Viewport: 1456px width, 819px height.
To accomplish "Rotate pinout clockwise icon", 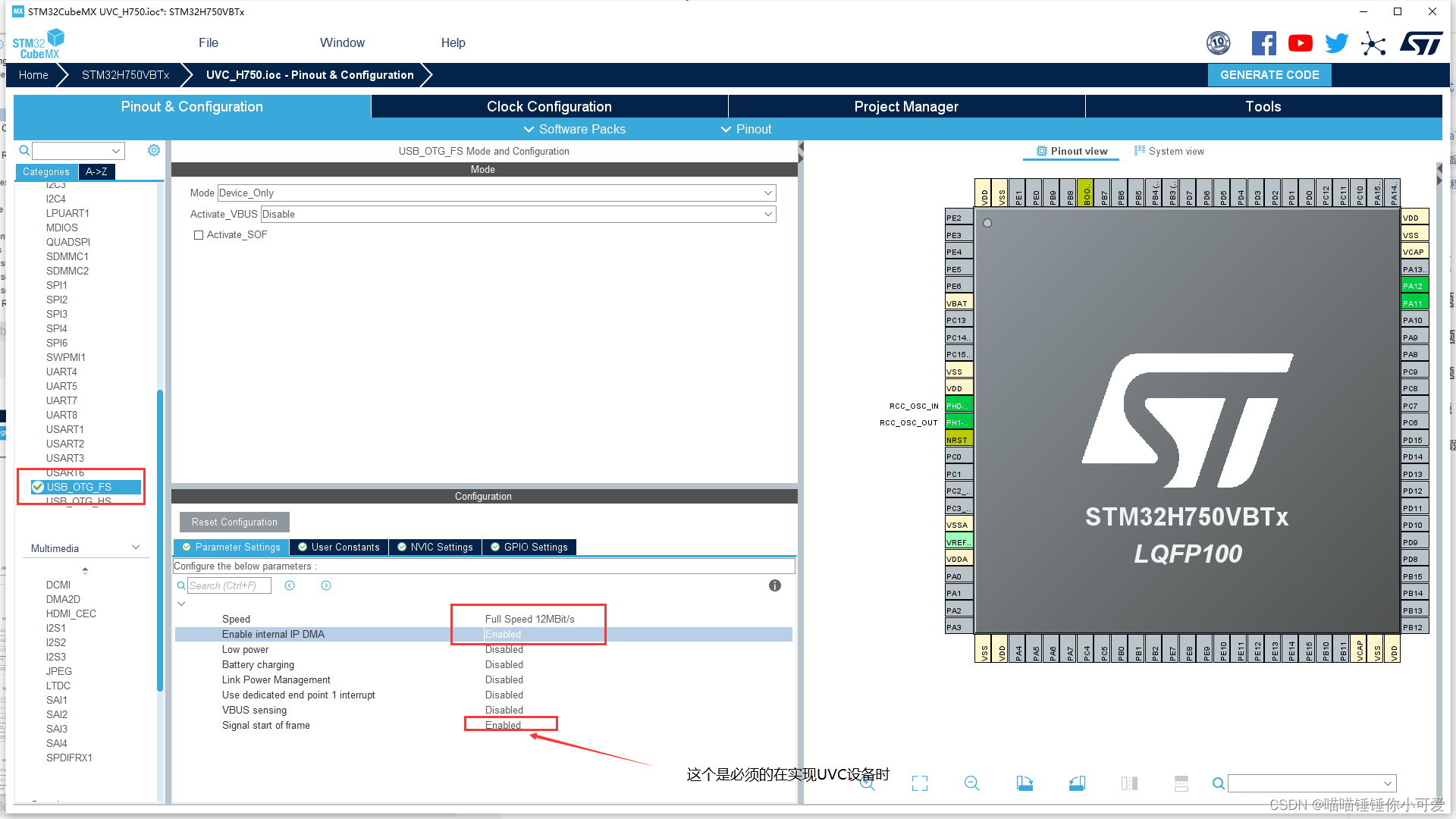I will tap(1025, 783).
